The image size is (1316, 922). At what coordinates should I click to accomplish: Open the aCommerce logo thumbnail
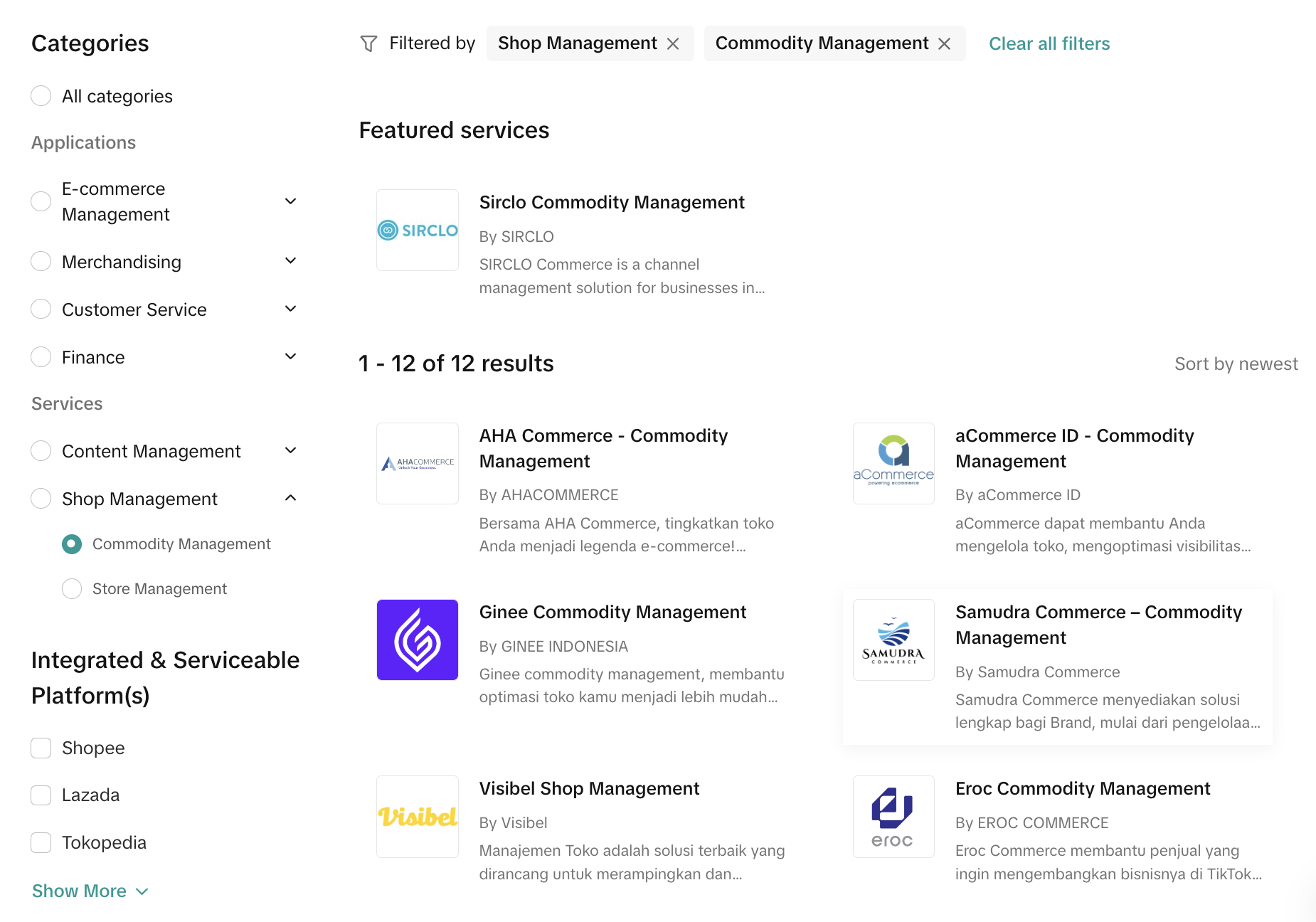893,463
